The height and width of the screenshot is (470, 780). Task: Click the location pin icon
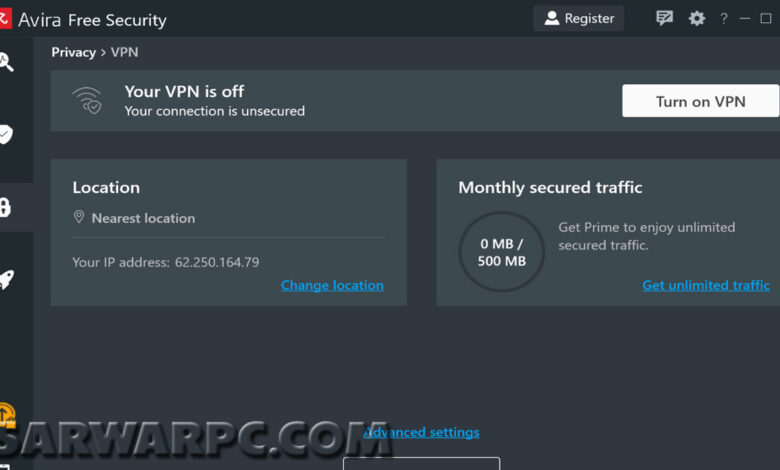pyautogui.click(x=79, y=217)
